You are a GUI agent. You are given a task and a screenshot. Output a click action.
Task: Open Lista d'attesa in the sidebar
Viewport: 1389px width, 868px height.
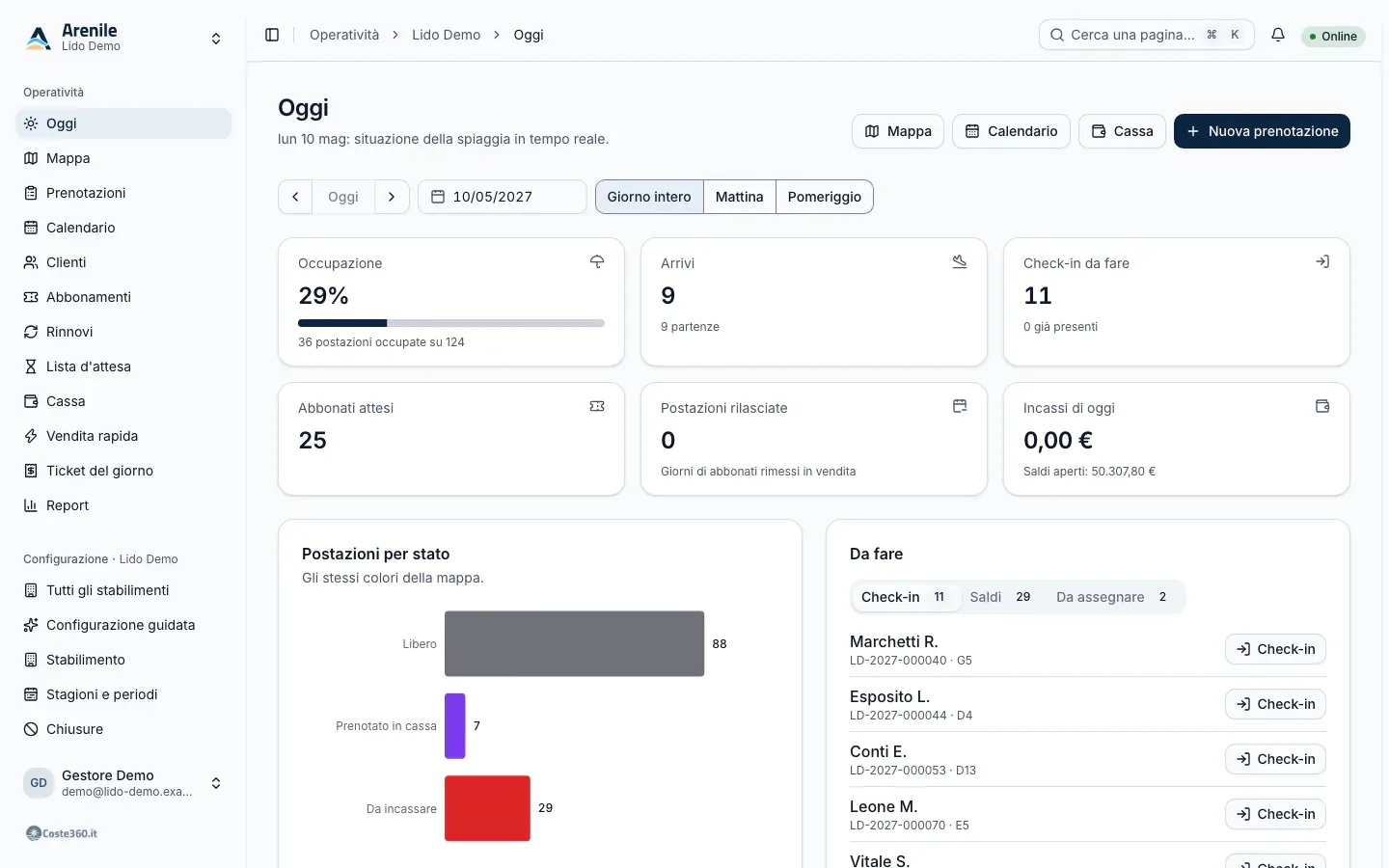pos(123,366)
